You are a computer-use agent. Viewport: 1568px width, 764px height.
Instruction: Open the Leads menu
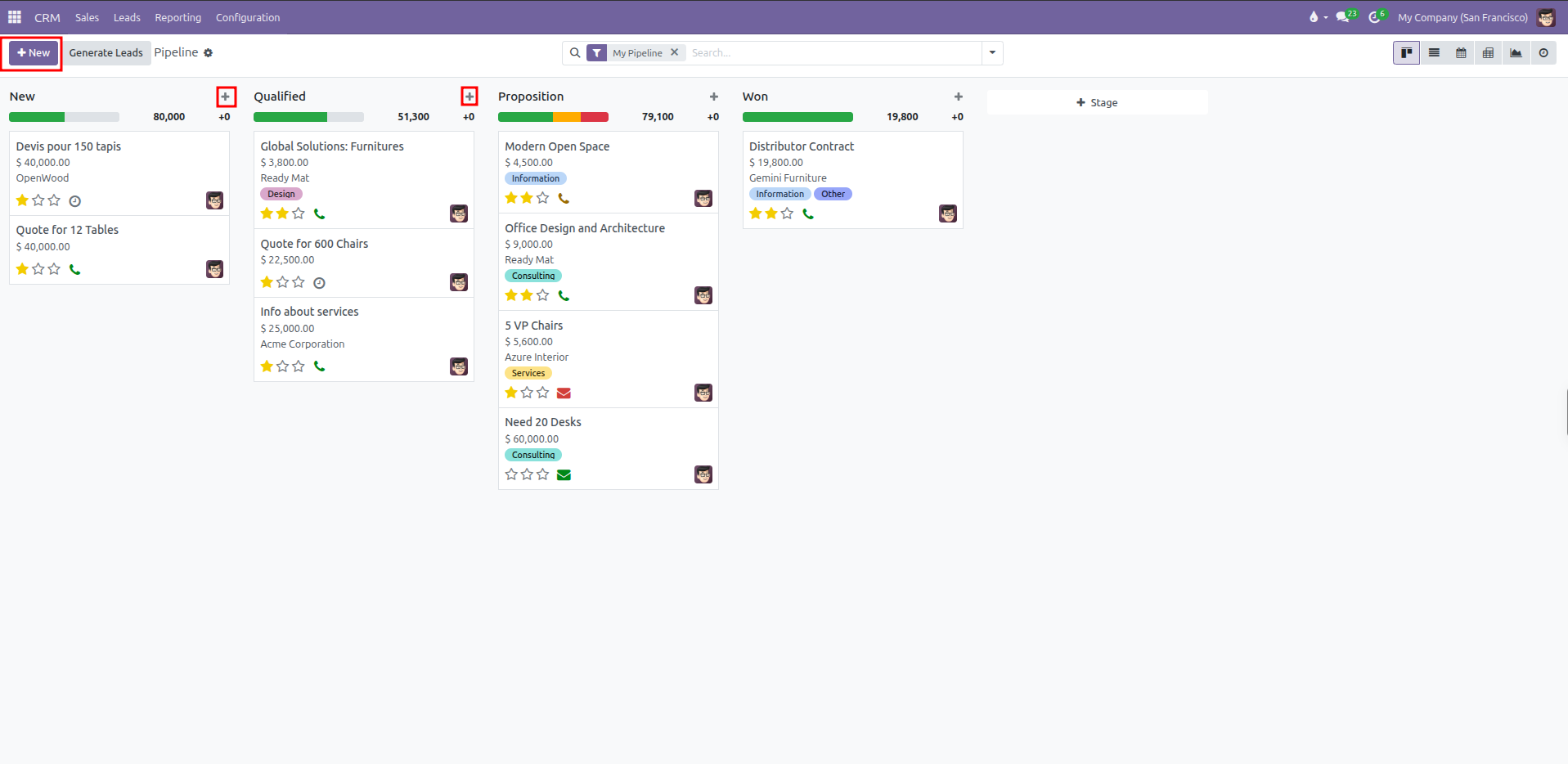point(127,17)
